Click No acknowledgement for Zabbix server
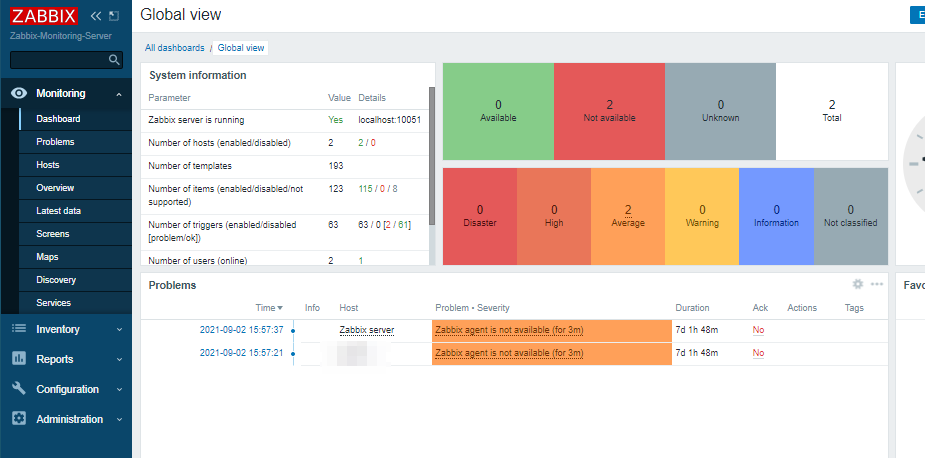Image resolution: width=925 pixels, height=458 pixels. (x=758, y=330)
